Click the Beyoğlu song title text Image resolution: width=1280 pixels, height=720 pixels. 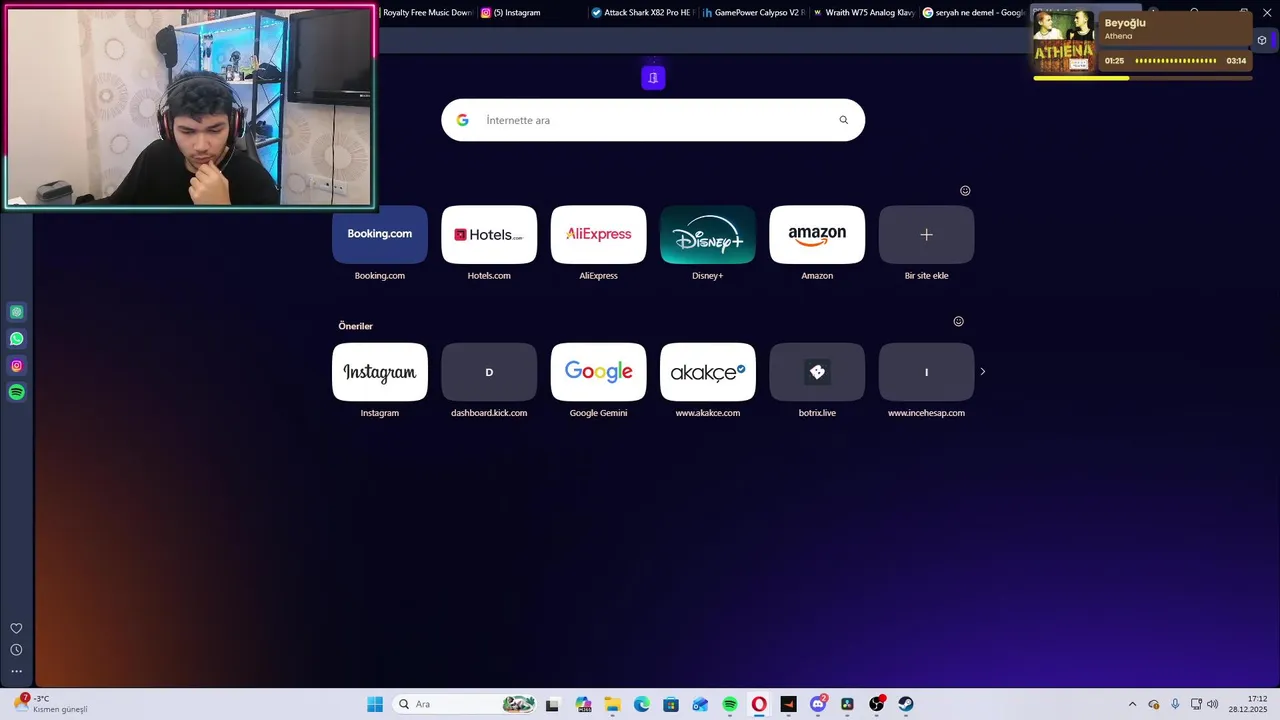[x=1125, y=23]
